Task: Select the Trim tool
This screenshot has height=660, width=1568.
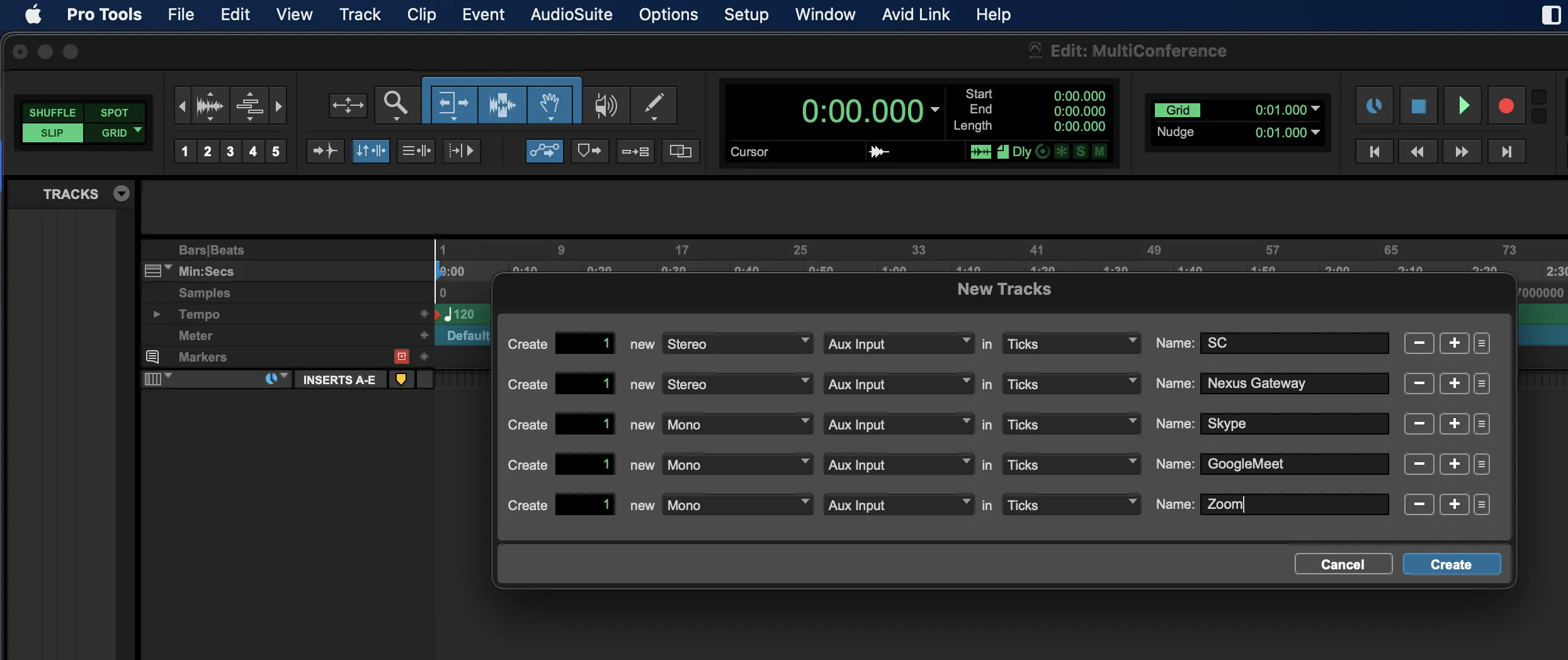Action: pos(454,105)
